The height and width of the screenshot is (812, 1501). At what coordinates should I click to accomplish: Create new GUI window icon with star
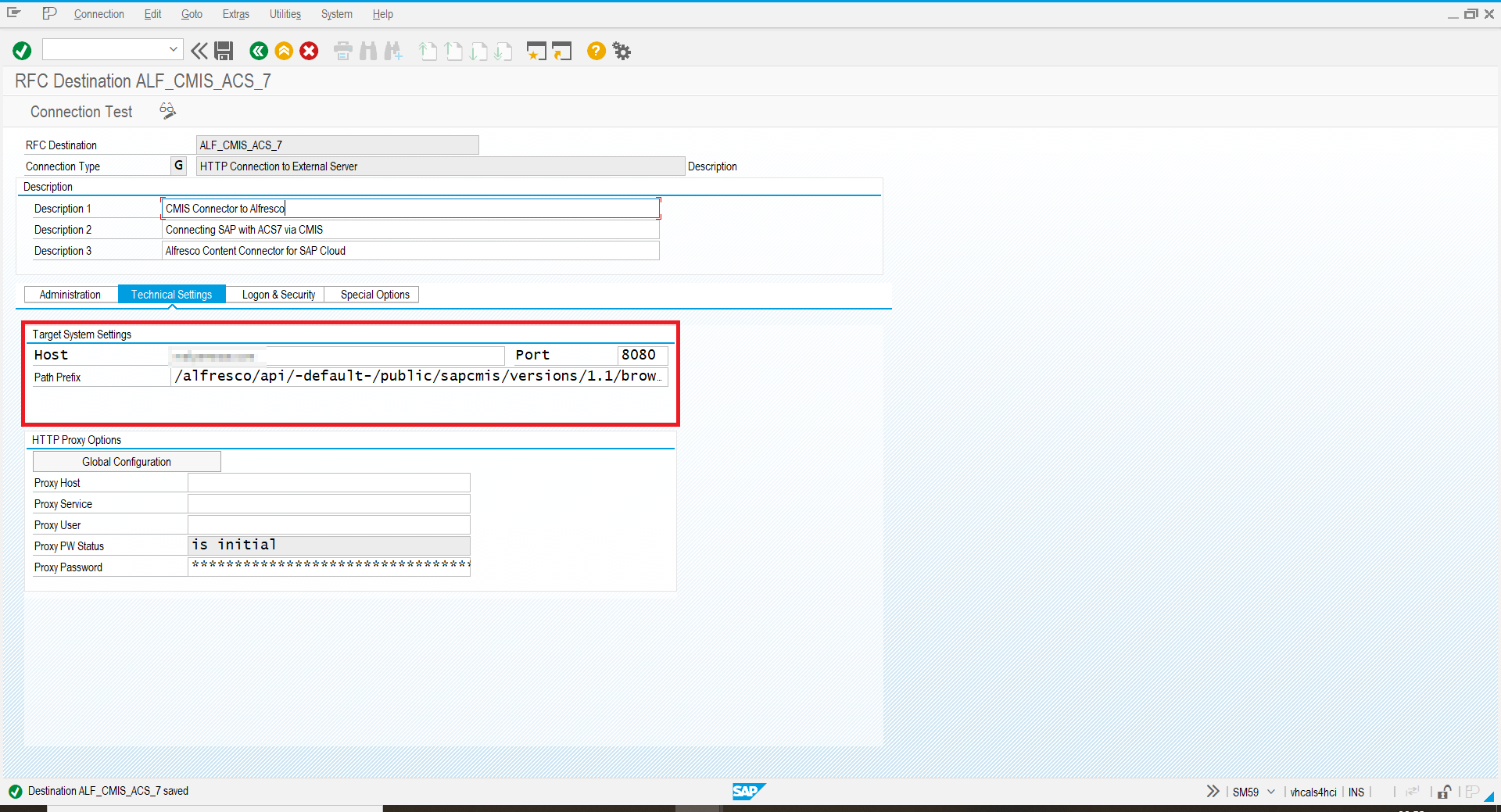click(x=536, y=51)
